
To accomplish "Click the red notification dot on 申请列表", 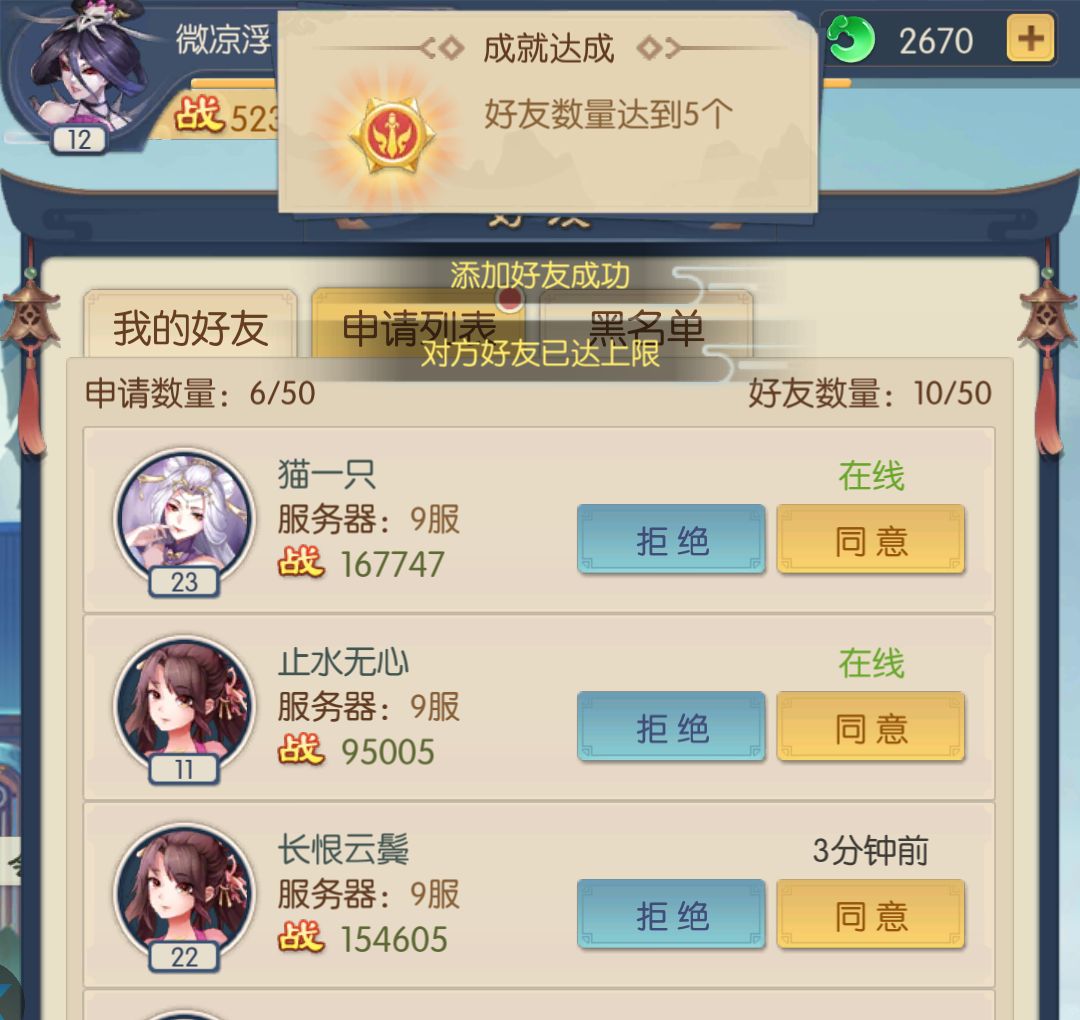I will [x=510, y=298].
